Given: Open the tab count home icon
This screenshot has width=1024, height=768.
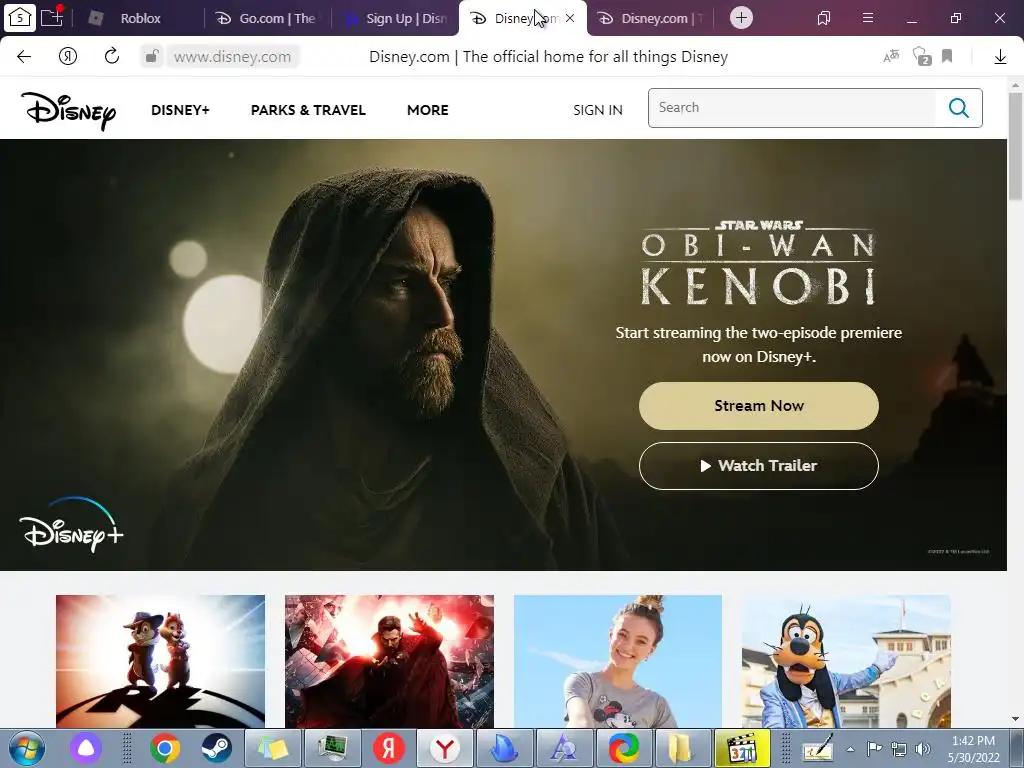Looking at the screenshot, I should 20,18.
